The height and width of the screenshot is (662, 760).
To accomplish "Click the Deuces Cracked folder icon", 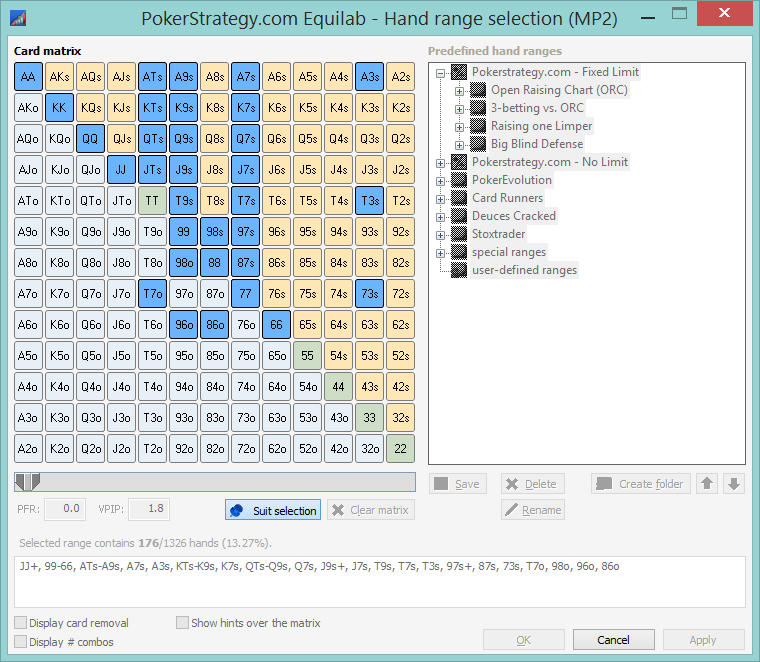I will (x=459, y=216).
